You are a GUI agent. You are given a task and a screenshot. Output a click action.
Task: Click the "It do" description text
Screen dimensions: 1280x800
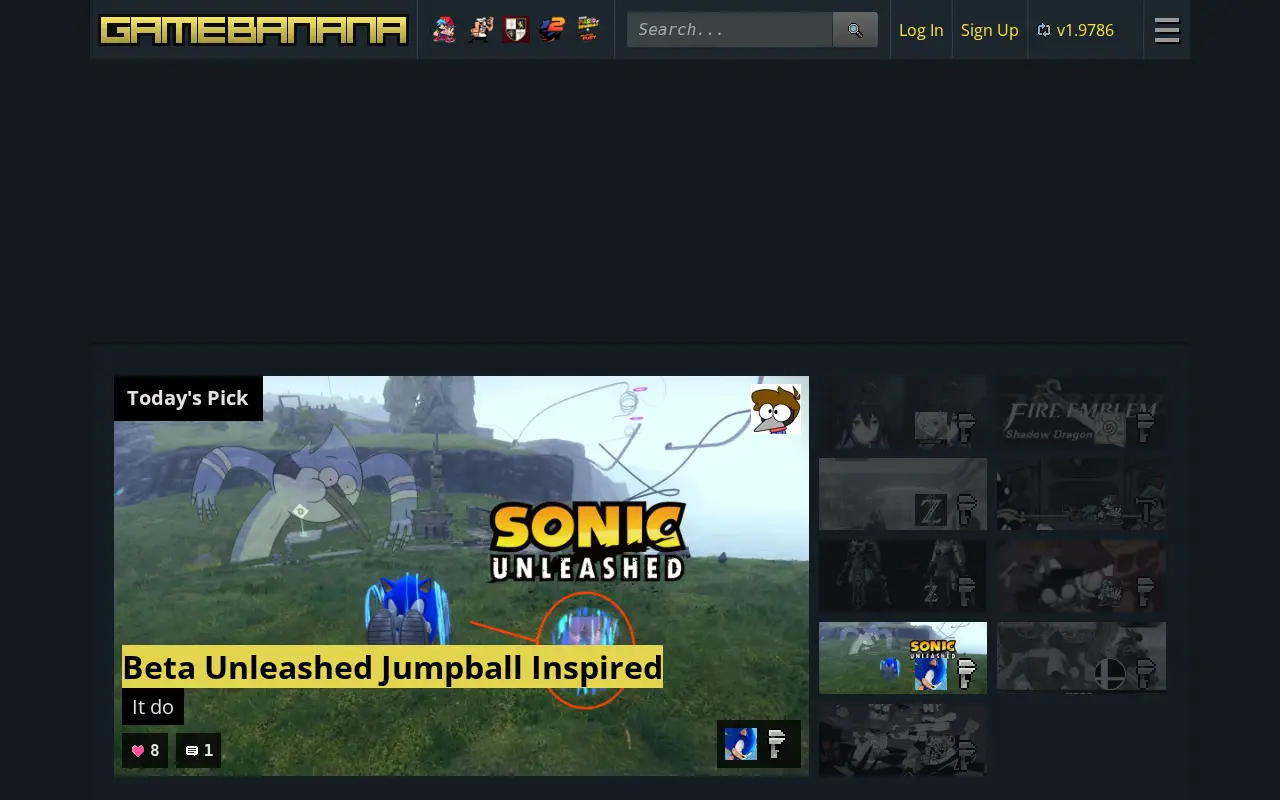153,707
